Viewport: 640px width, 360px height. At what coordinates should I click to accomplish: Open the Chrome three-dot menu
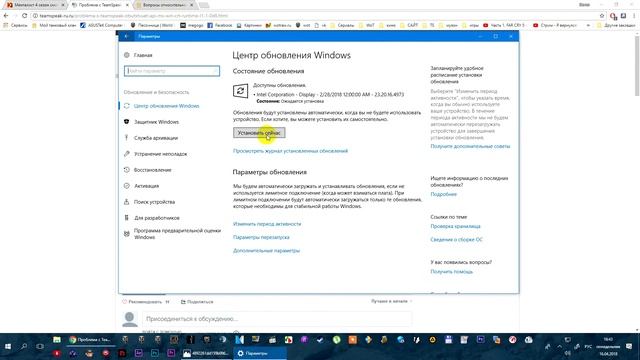tap(634, 16)
